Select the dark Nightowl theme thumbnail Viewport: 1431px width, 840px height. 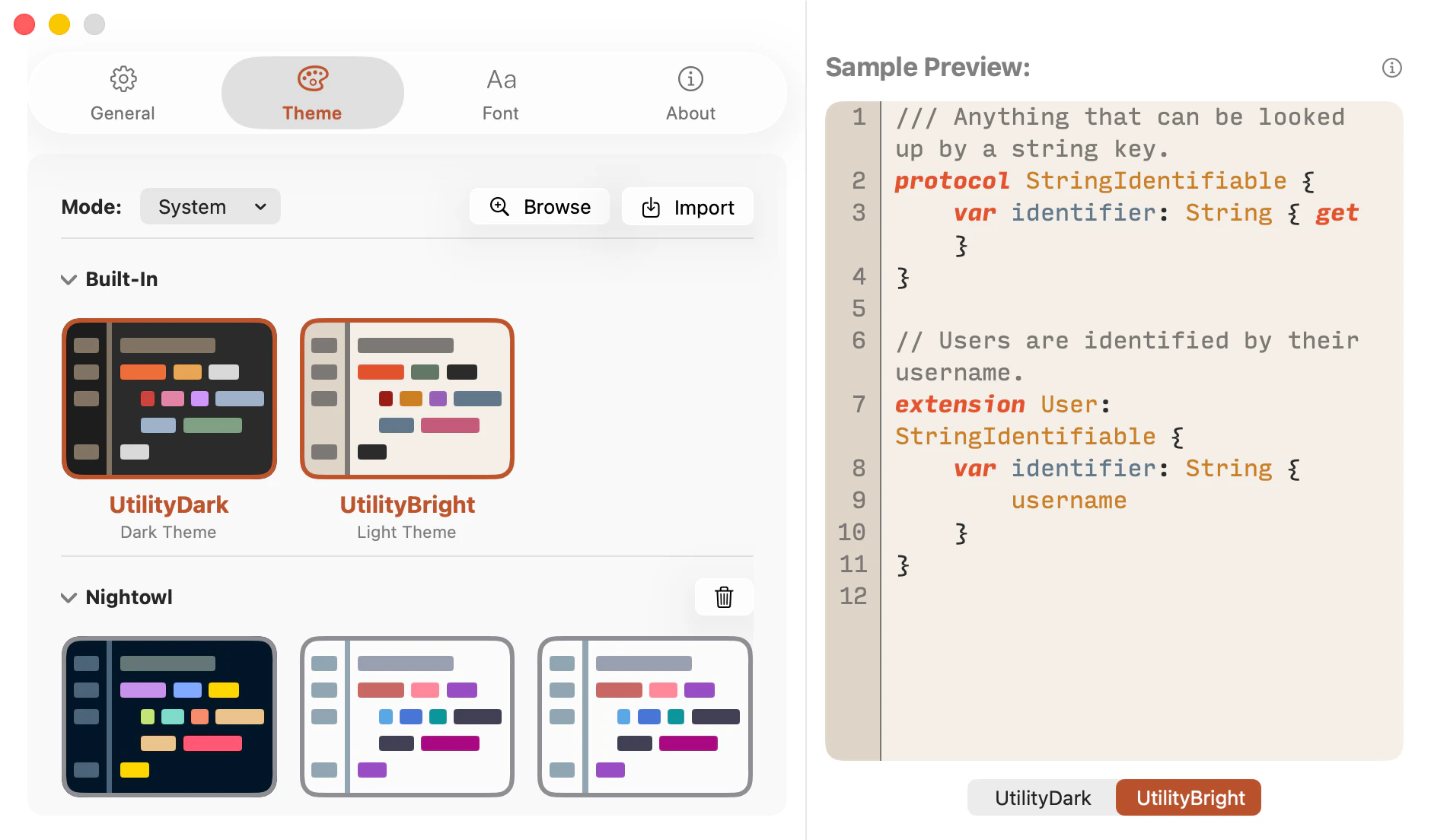(x=169, y=717)
